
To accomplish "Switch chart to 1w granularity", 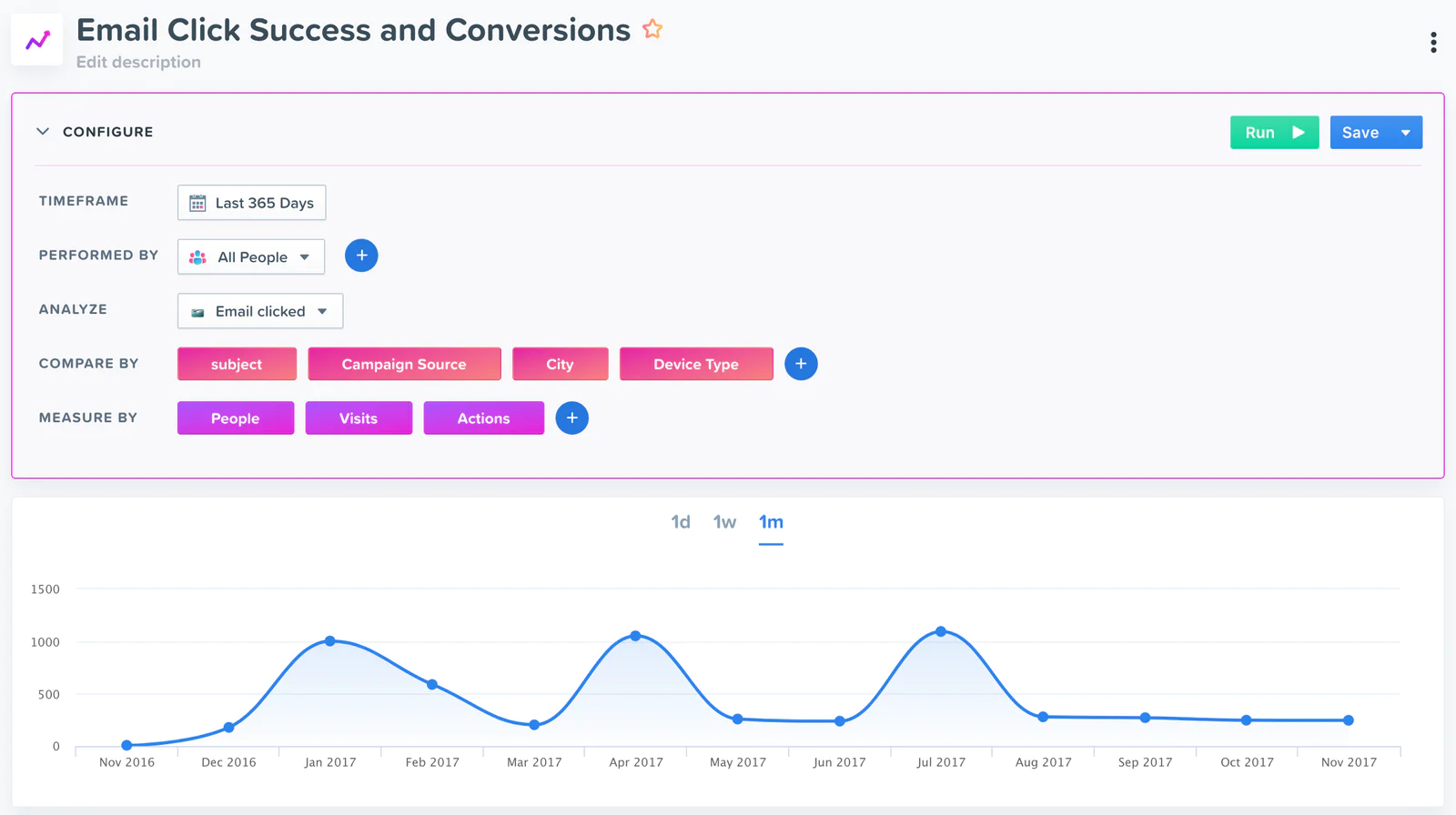I will pos(724,522).
